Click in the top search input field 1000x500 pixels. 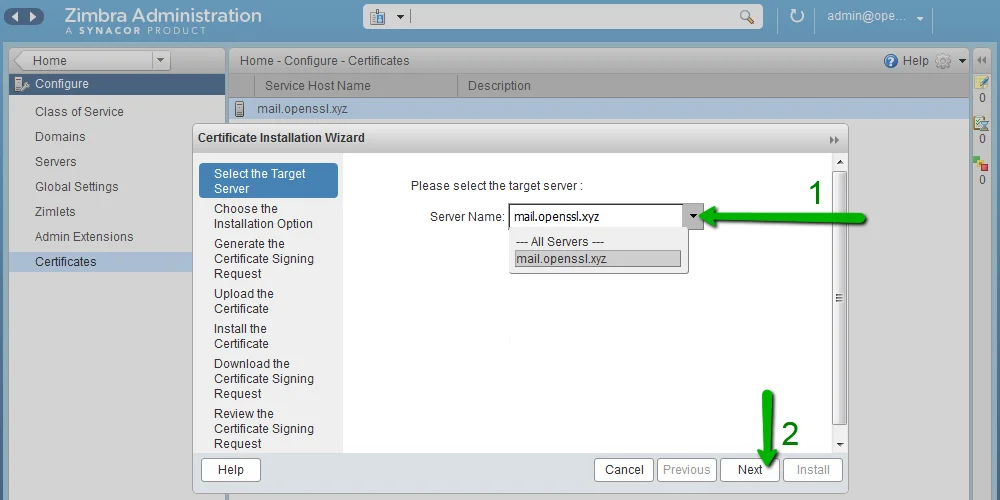tap(575, 17)
